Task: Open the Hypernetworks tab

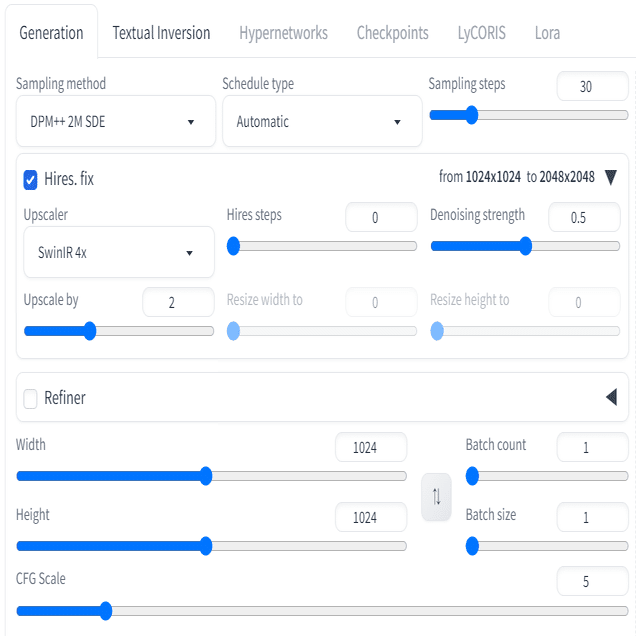Action: pyautogui.click(x=283, y=33)
